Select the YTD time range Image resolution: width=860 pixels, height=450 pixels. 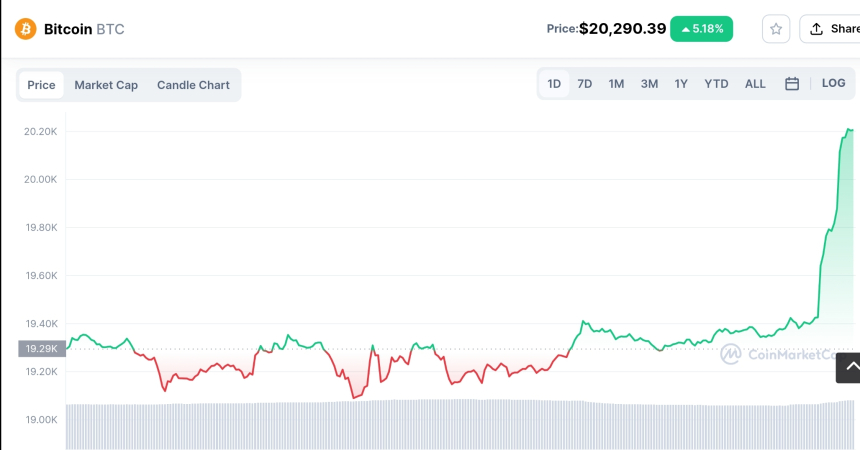point(716,84)
